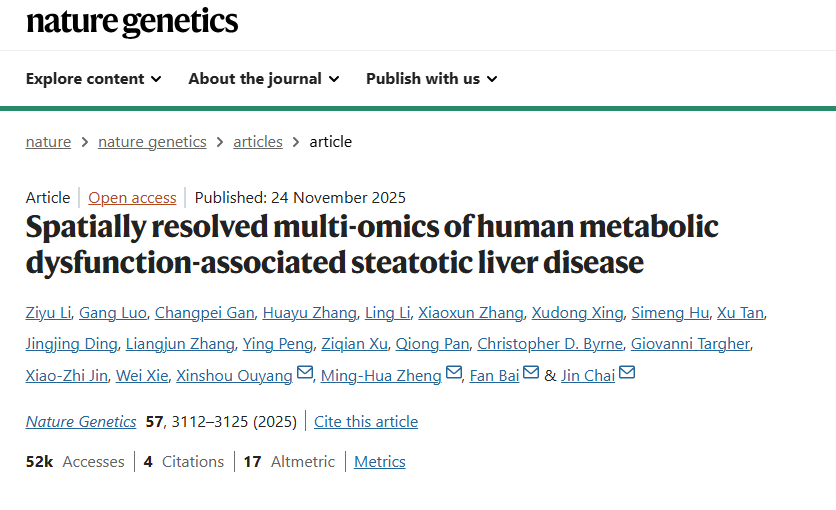Click the mail icon after Fan Bai
This screenshot has height=510, width=836.
[531, 375]
